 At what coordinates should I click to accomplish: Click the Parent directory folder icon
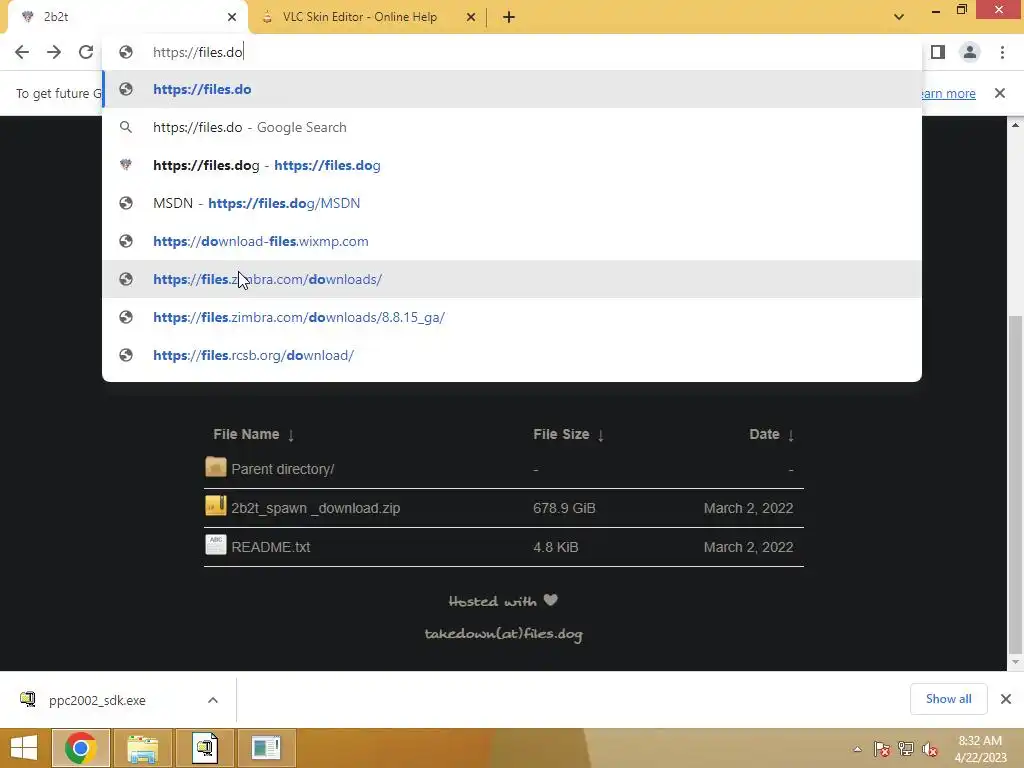coord(216,467)
